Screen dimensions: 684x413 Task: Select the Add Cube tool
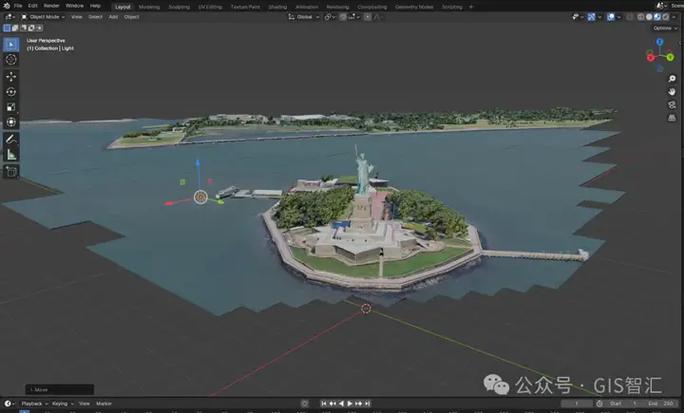pyautogui.click(x=11, y=172)
